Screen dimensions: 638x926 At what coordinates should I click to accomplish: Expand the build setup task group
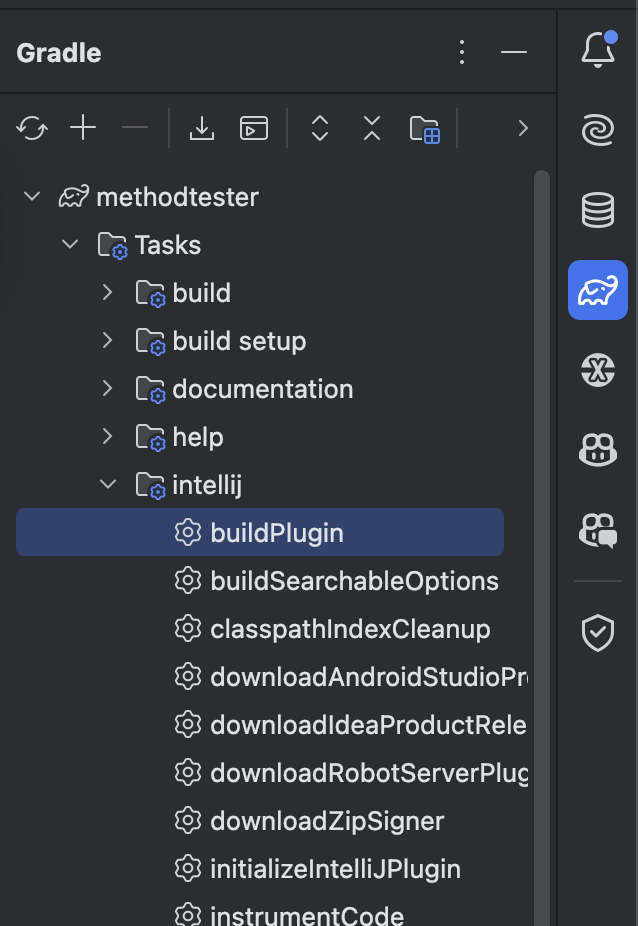pyautogui.click(x=108, y=341)
